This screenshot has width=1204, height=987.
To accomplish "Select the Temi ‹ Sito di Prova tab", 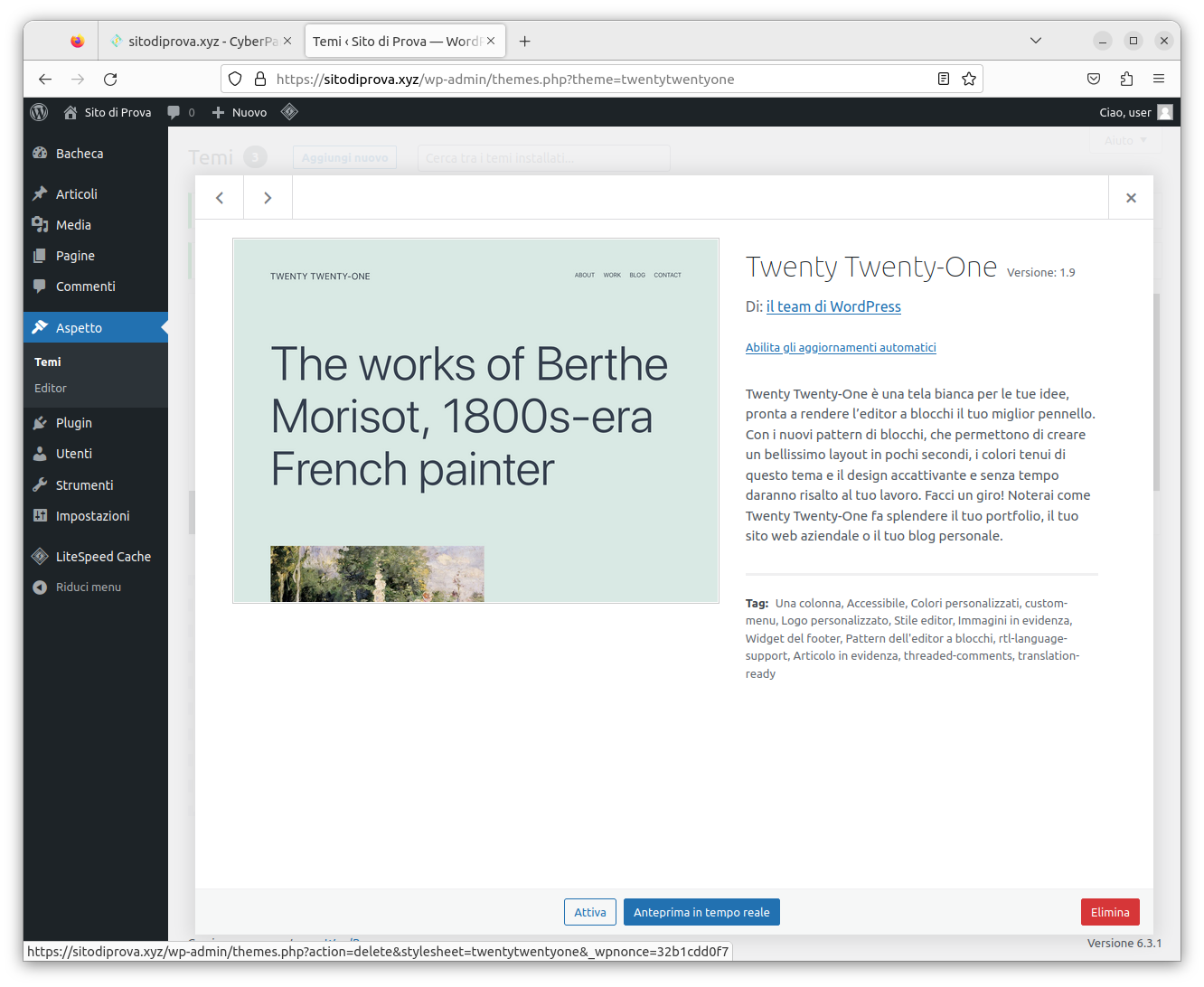I will (405, 42).
